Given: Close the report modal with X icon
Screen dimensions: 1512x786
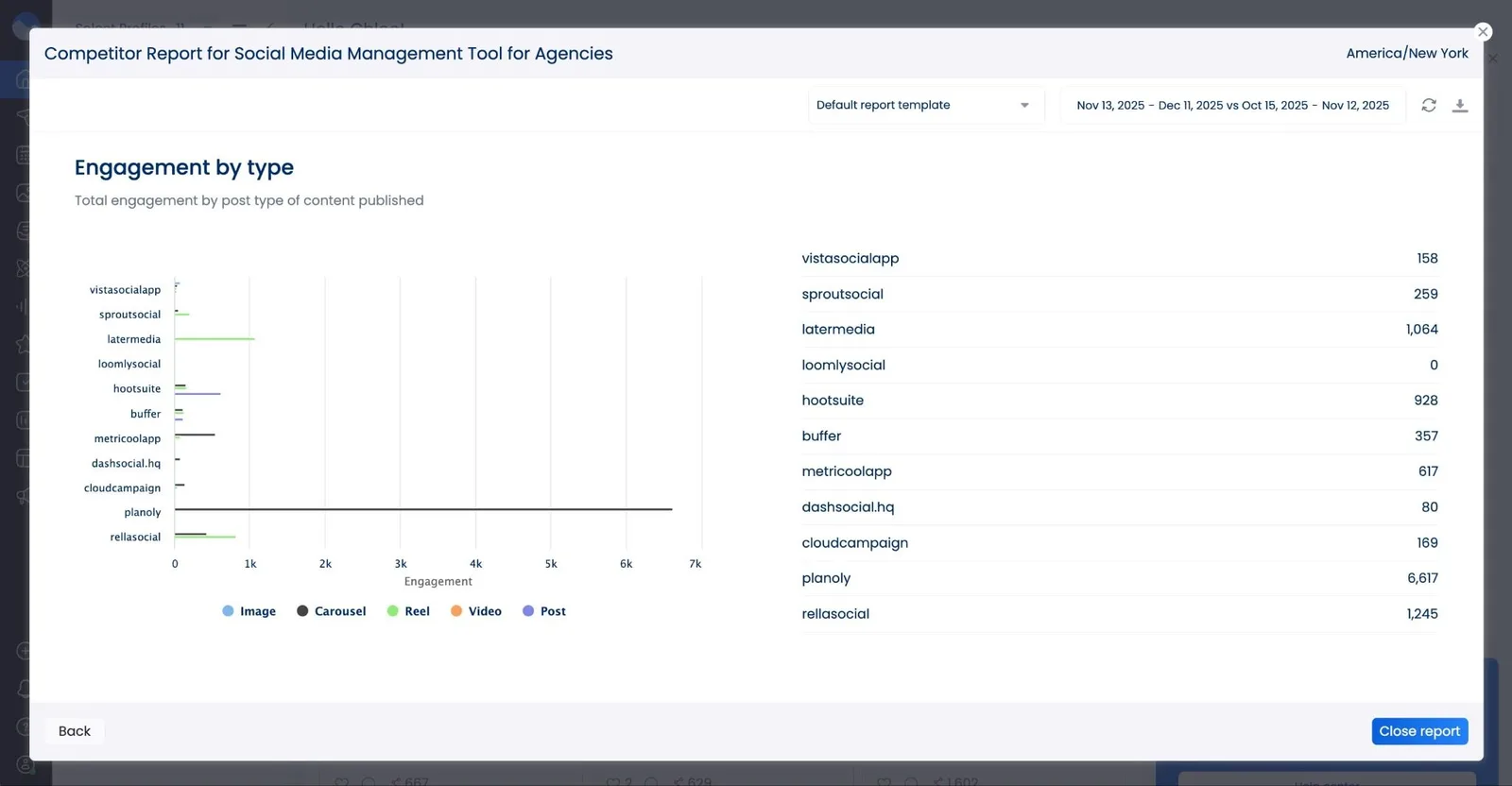Looking at the screenshot, I should point(1483,32).
